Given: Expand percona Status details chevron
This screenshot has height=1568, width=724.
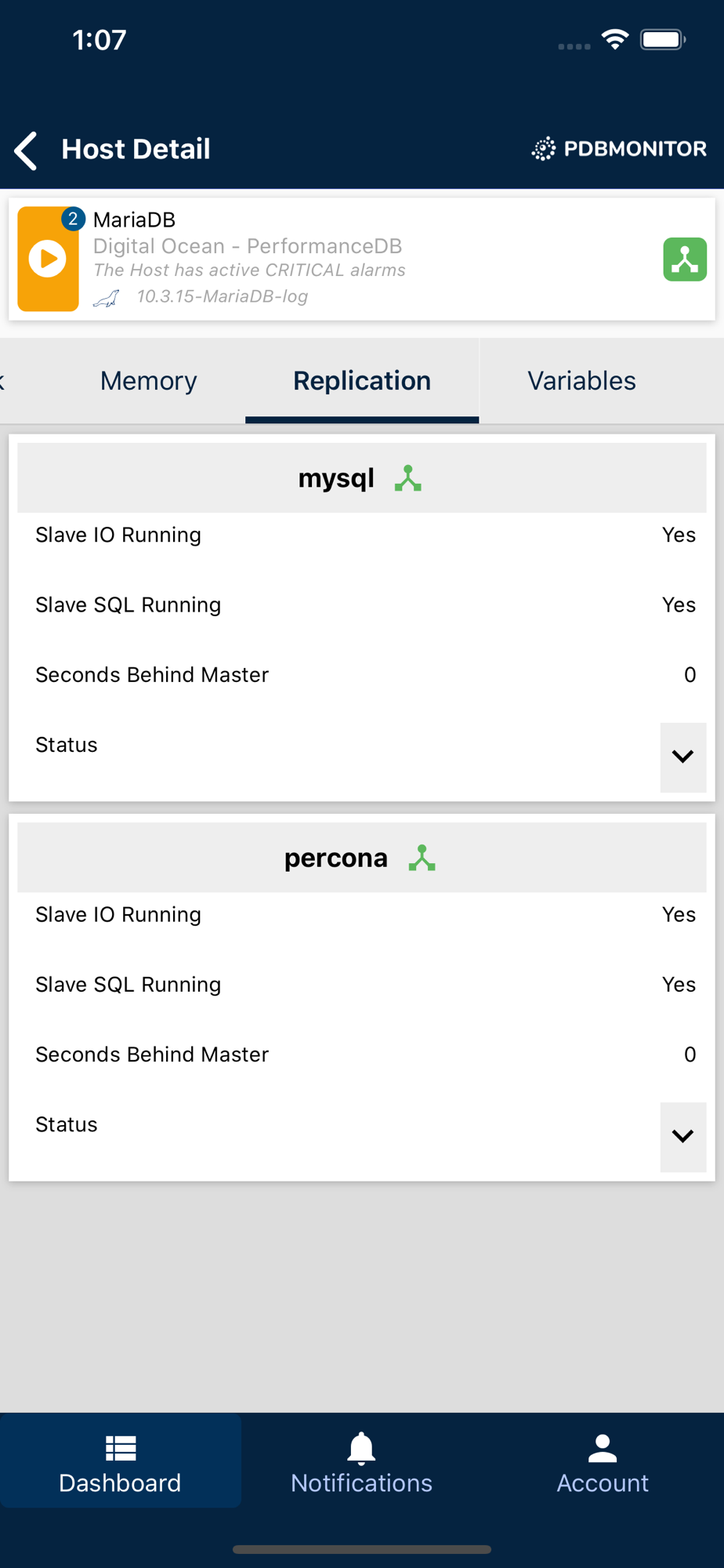Looking at the screenshot, I should point(682,1136).
